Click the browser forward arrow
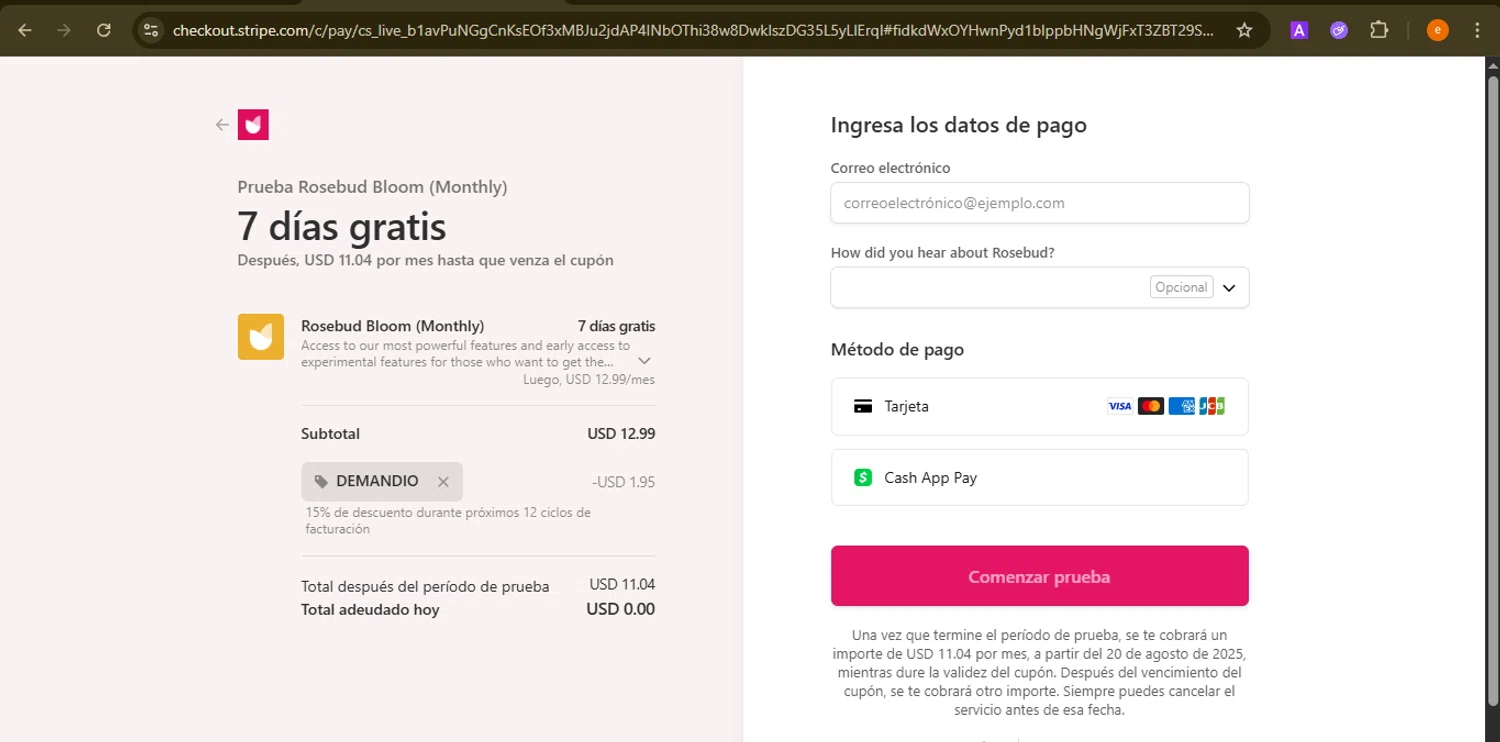The height and width of the screenshot is (742, 1500). 64,30
